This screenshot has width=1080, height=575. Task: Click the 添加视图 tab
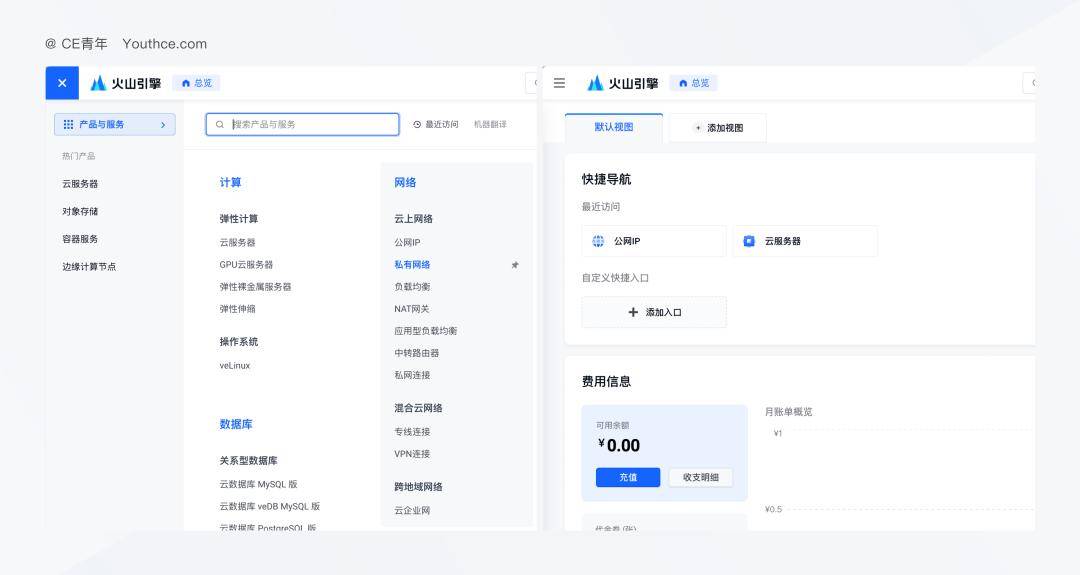coord(718,128)
